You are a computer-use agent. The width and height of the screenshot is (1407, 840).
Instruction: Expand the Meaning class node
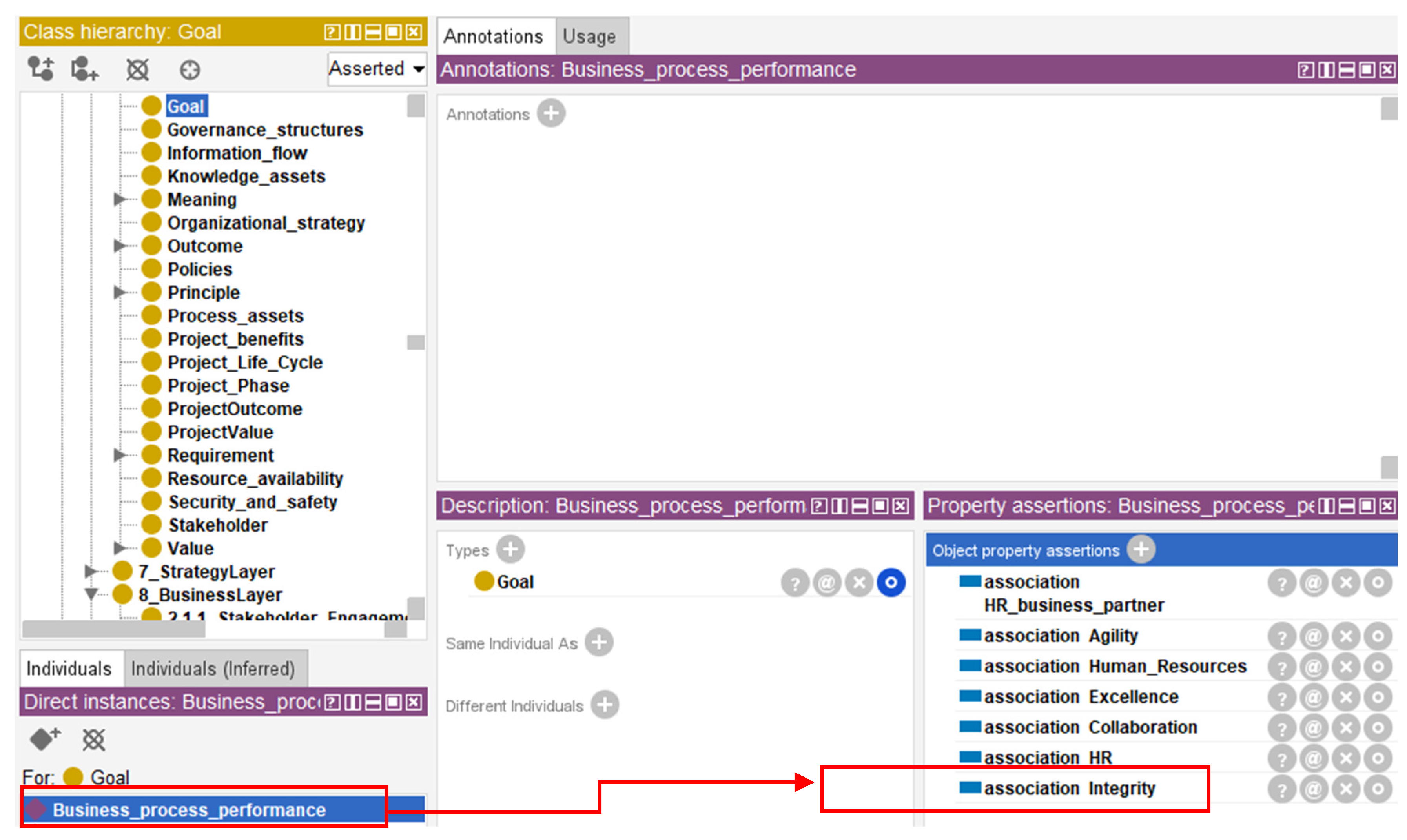coord(118,199)
